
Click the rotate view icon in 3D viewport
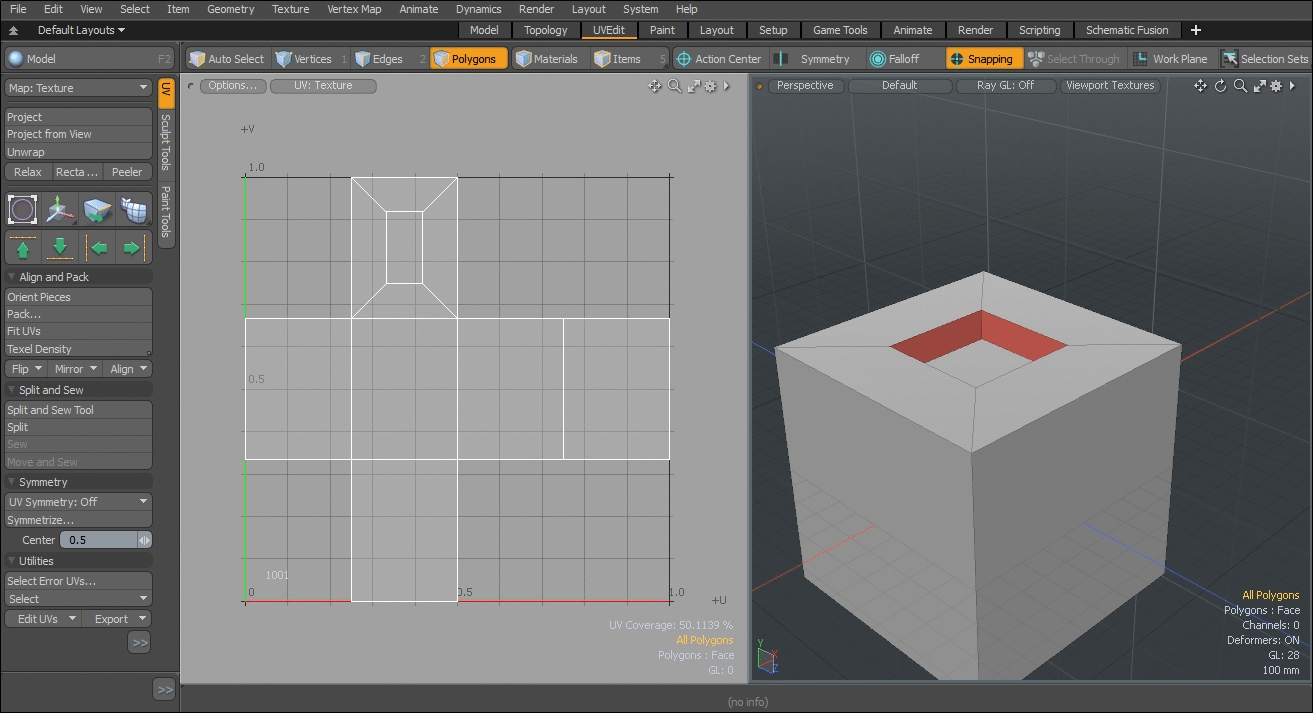click(1220, 86)
